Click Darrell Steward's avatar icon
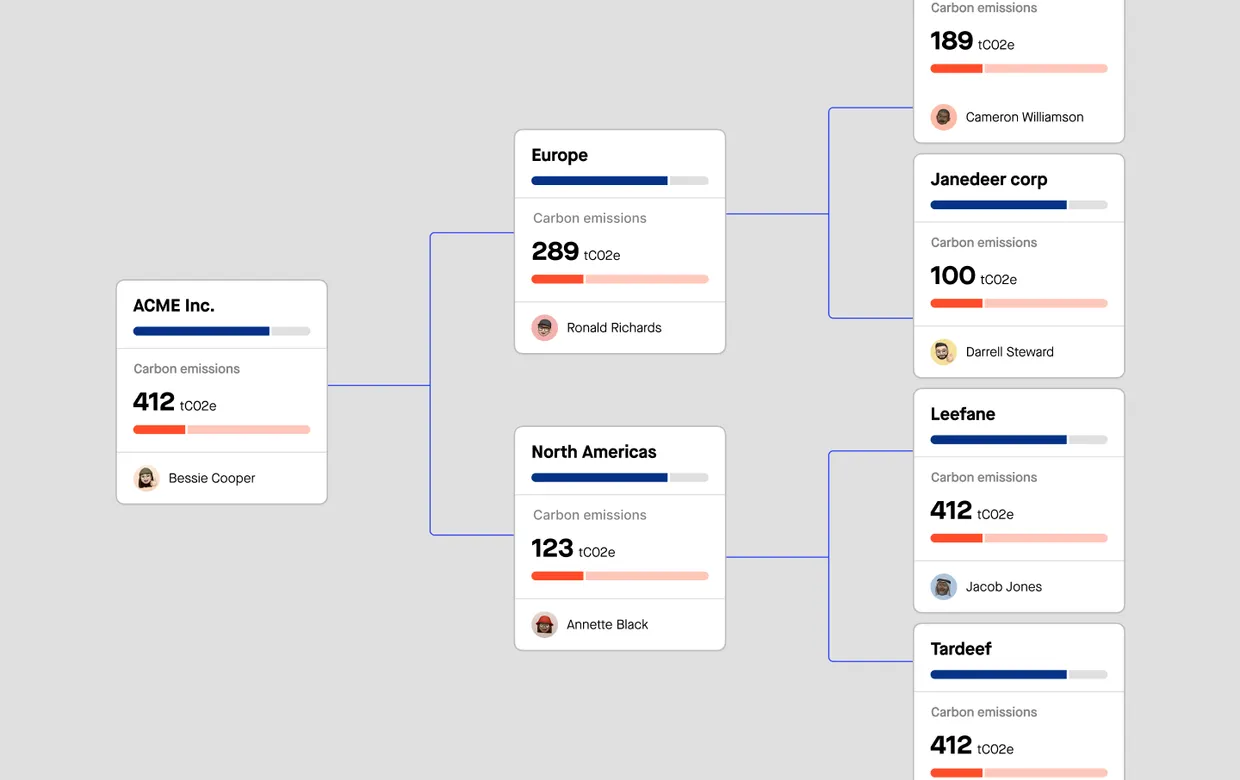The width and height of the screenshot is (1240, 780). coord(944,352)
